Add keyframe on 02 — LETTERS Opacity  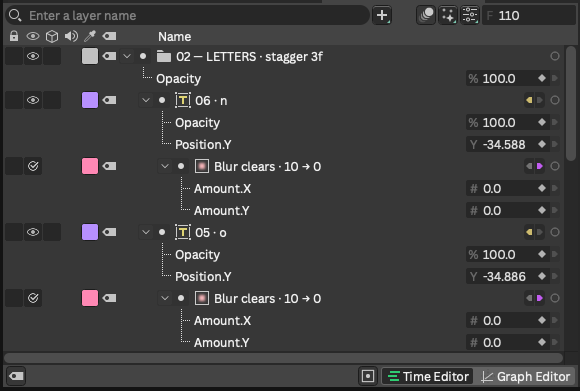tap(542, 78)
